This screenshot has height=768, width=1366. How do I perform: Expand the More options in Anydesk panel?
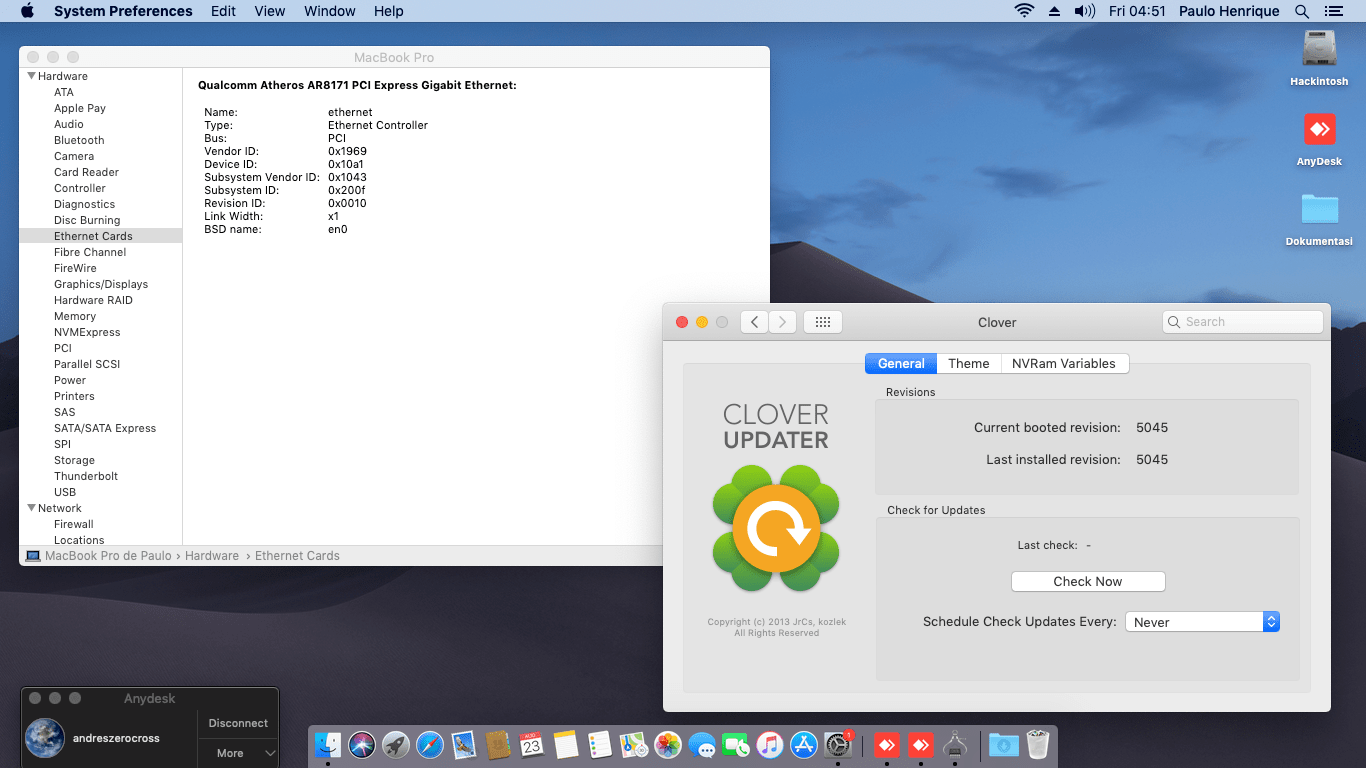pyautogui.click(x=238, y=753)
